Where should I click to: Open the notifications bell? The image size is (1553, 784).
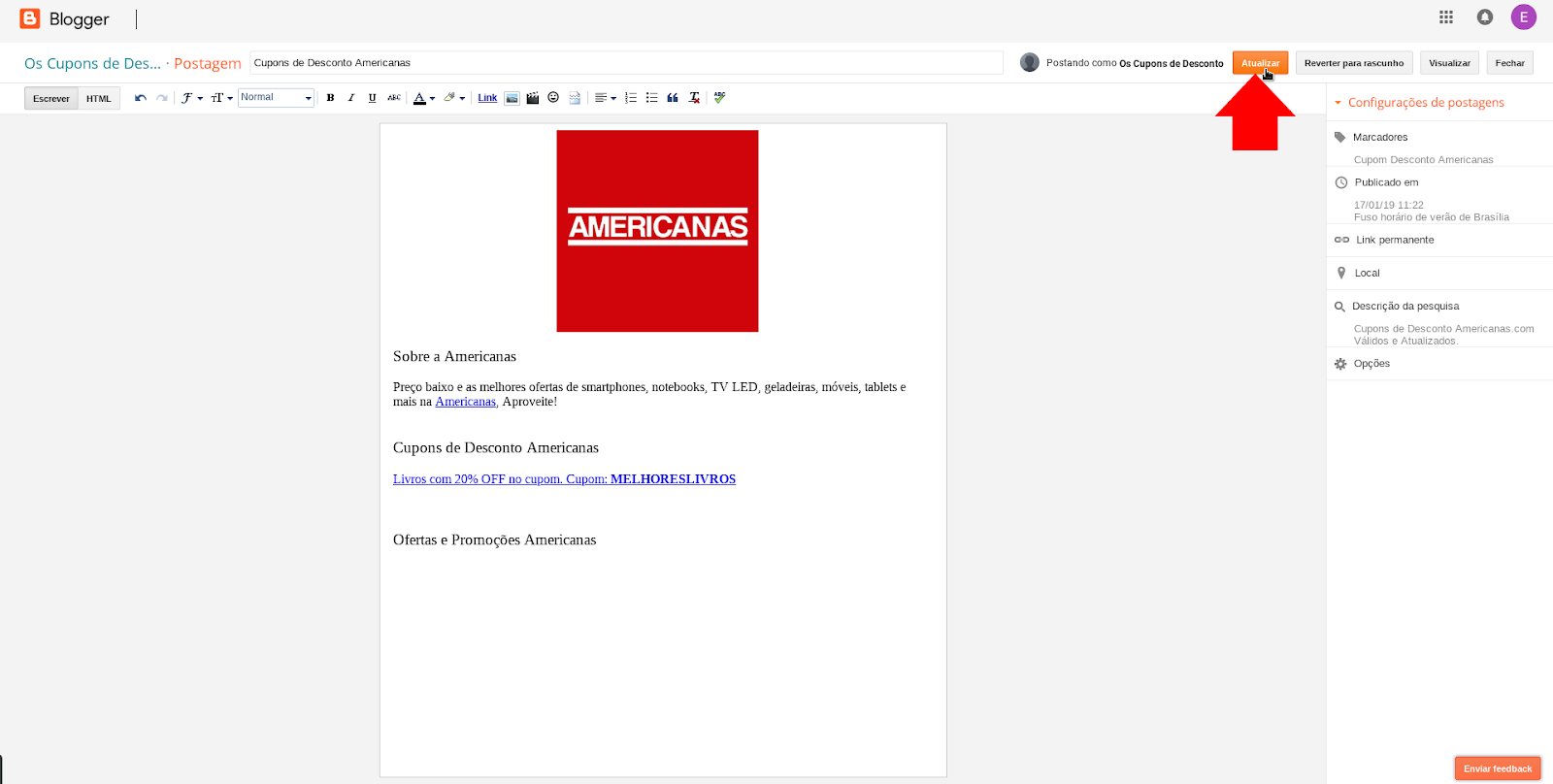[1485, 16]
